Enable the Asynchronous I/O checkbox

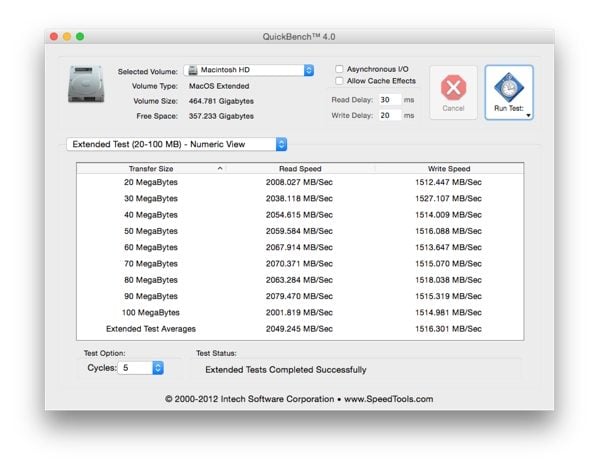point(339,69)
